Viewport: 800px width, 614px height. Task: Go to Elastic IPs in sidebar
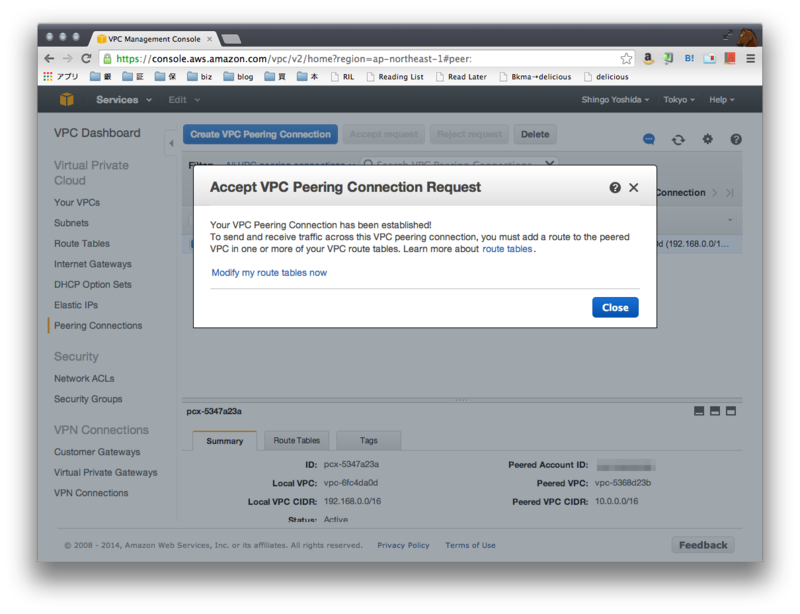(76, 305)
